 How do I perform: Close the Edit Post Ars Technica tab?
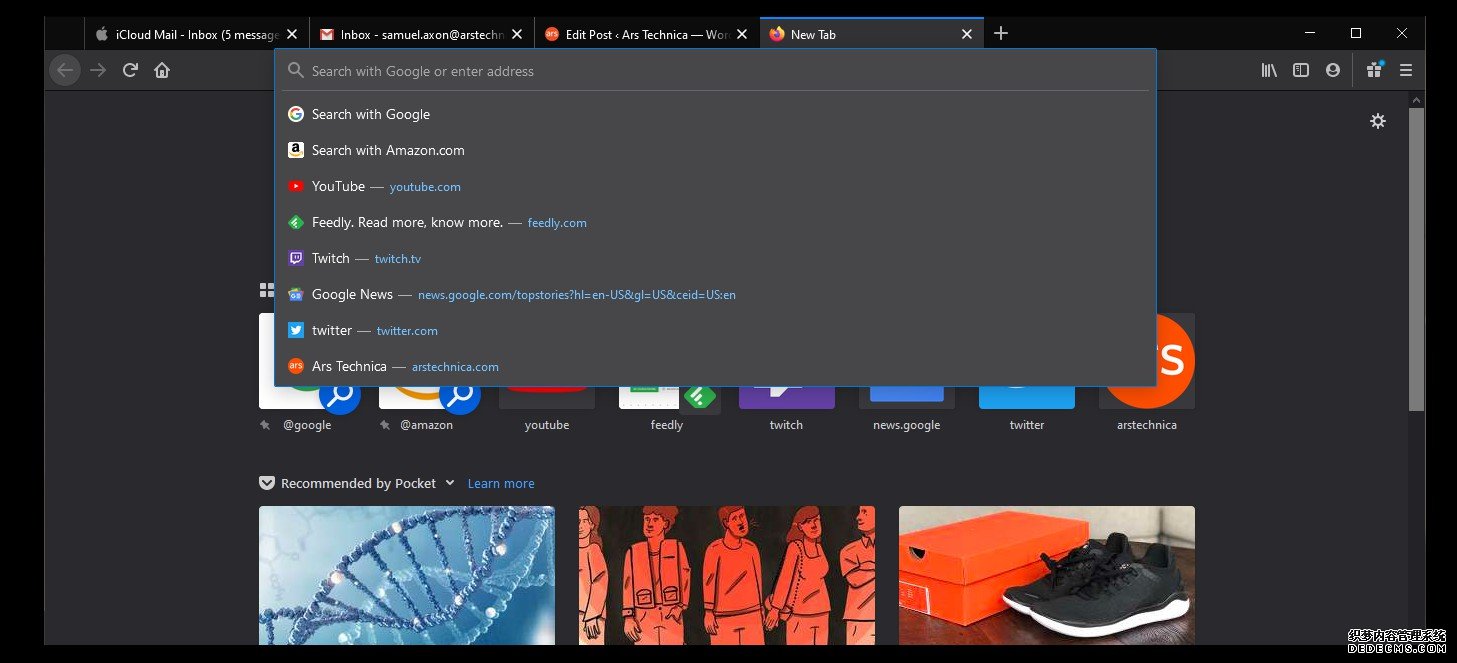point(742,34)
